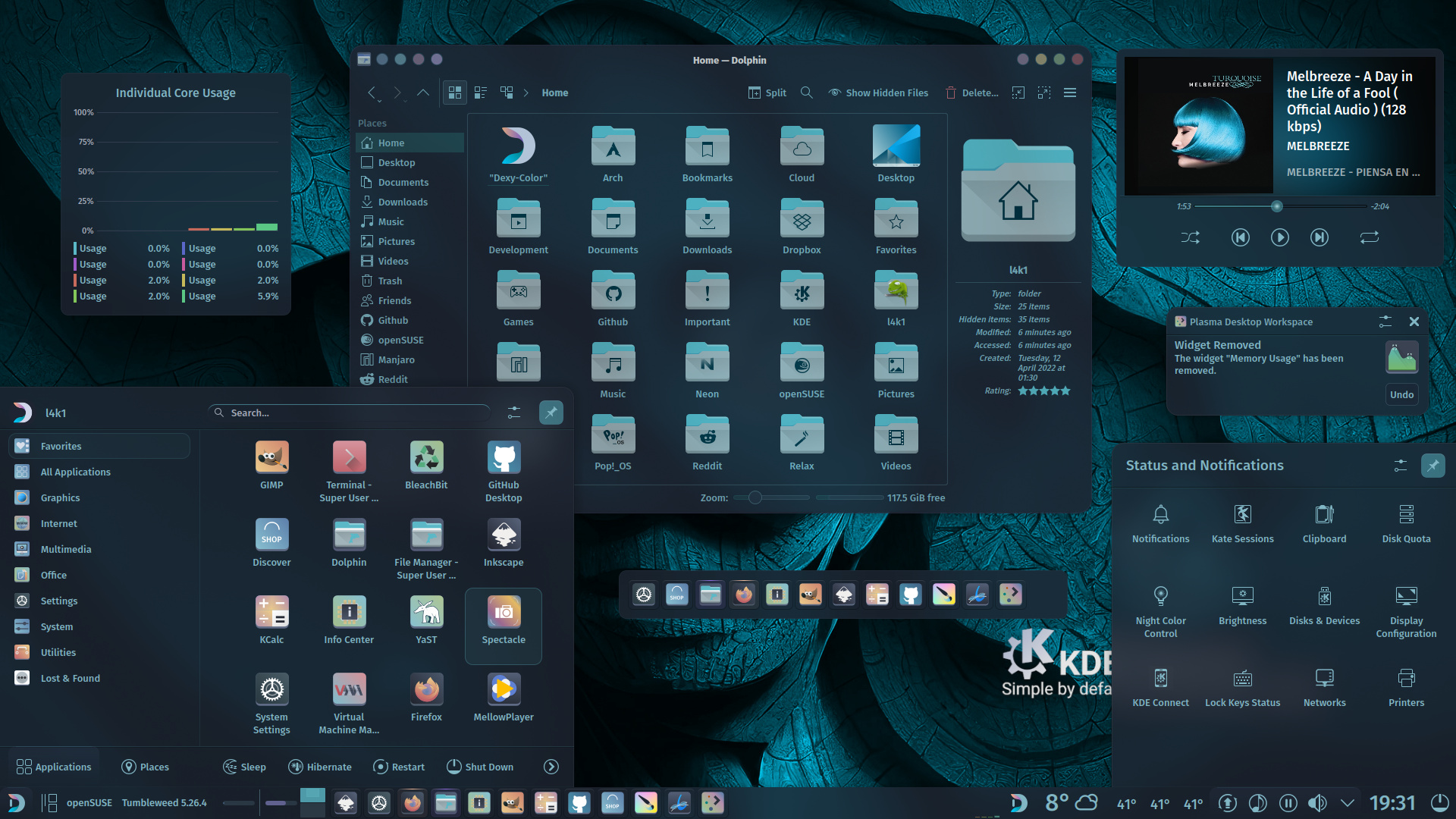Open notification settings for Plasma Desktop Workspace
Screen dimensions: 1456x819
click(x=1385, y=322)
